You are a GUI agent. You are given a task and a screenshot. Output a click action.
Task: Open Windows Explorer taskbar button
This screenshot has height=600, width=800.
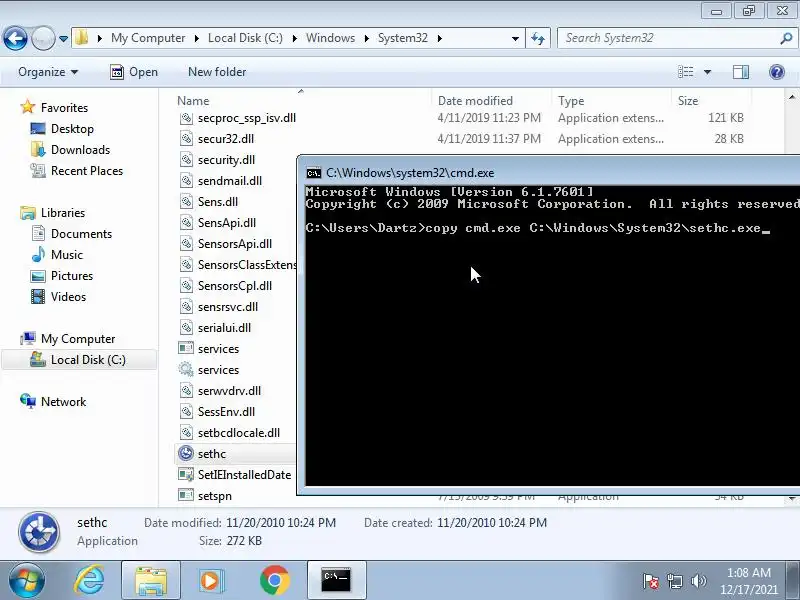click(151, 581)
